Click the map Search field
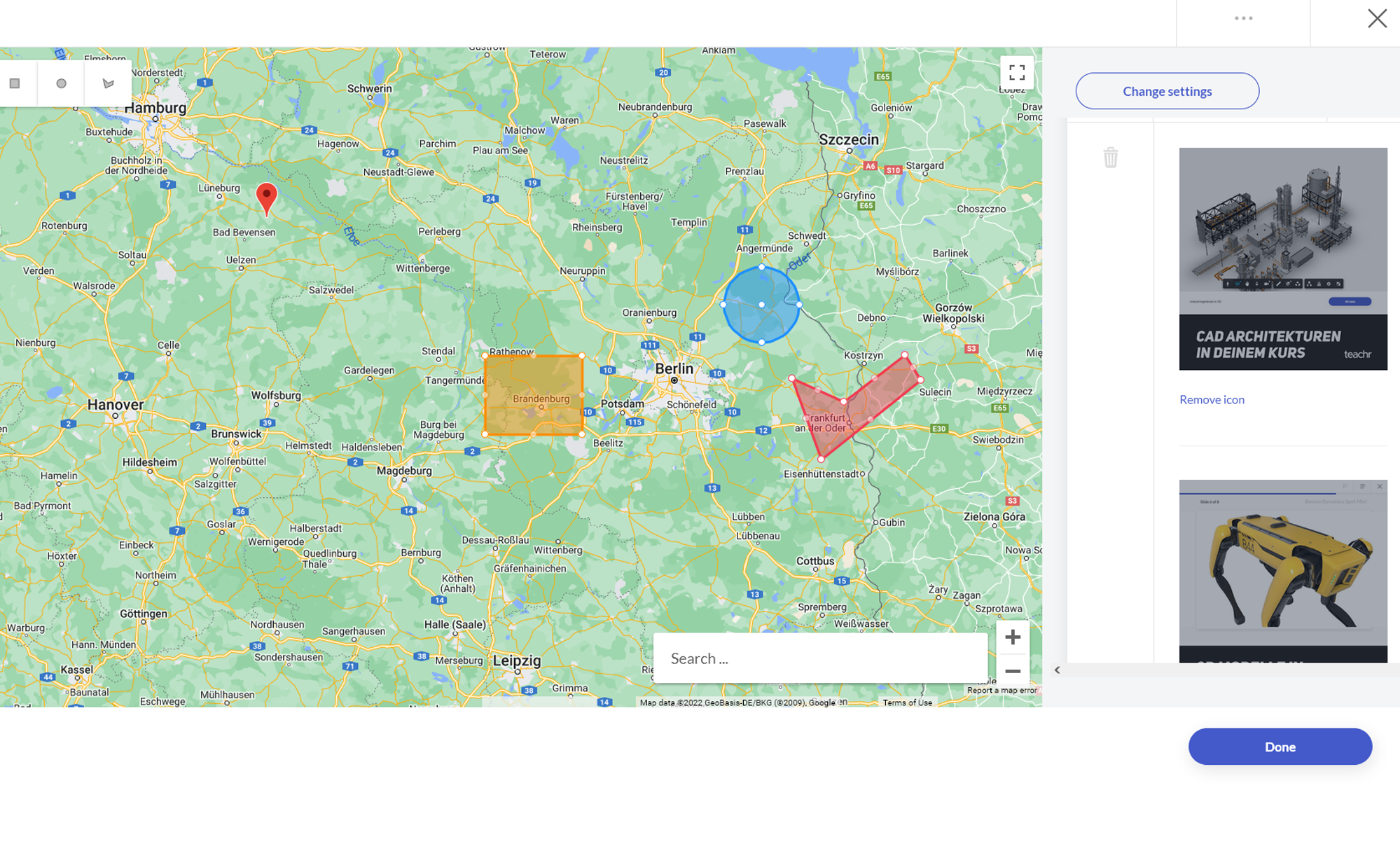The width and height of the screenshot is (1400, 844). 819,658
